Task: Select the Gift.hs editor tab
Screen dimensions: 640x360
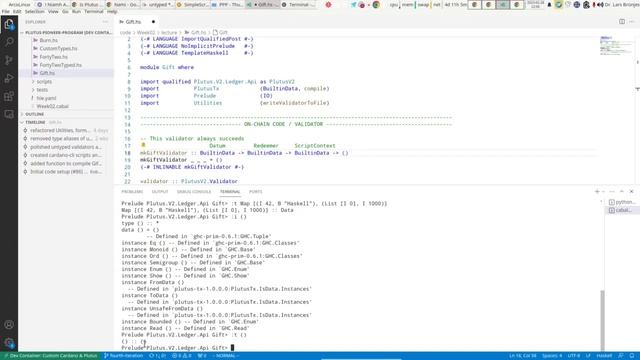Action: click(137, 22)
